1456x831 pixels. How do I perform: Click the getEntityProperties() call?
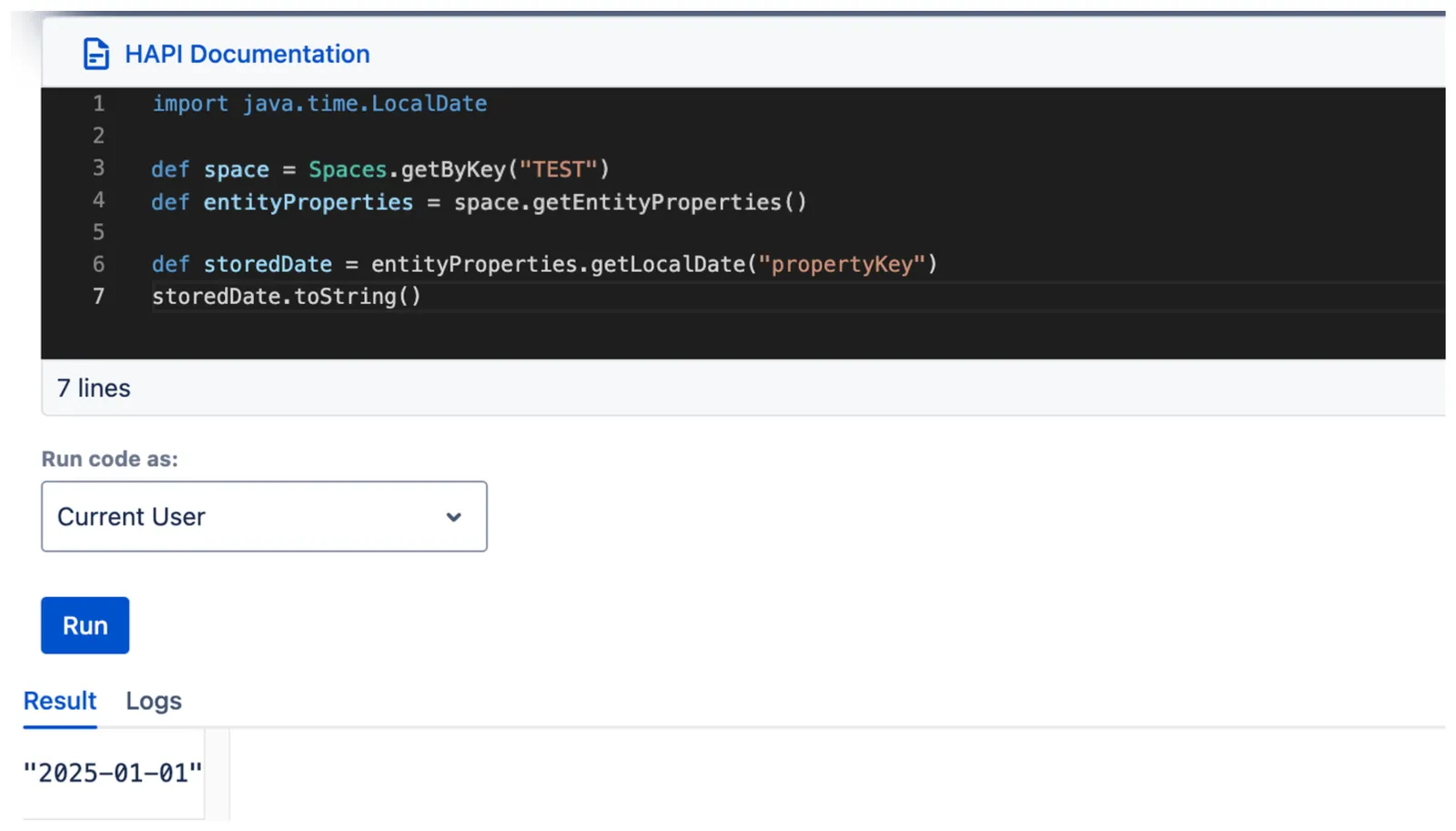(x=670, y=202)
